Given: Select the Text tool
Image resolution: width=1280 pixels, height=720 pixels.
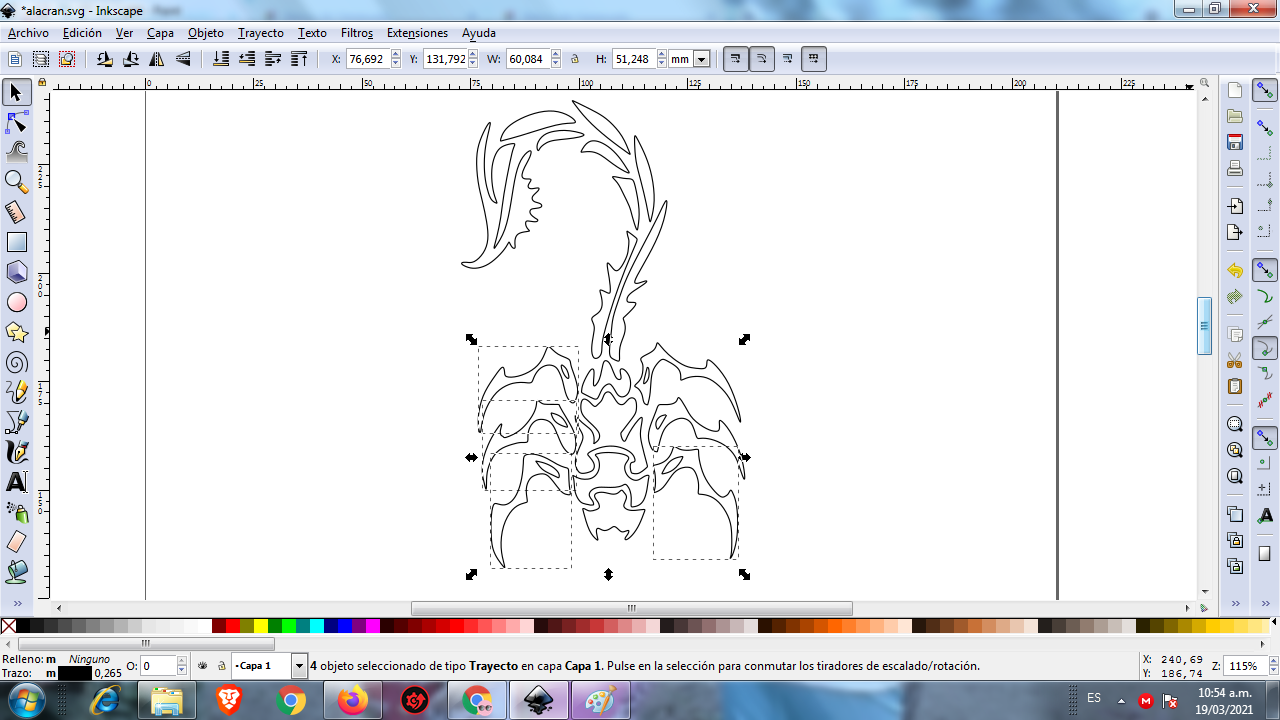Looking at the screenshot, I should click(x=16, y=482).
